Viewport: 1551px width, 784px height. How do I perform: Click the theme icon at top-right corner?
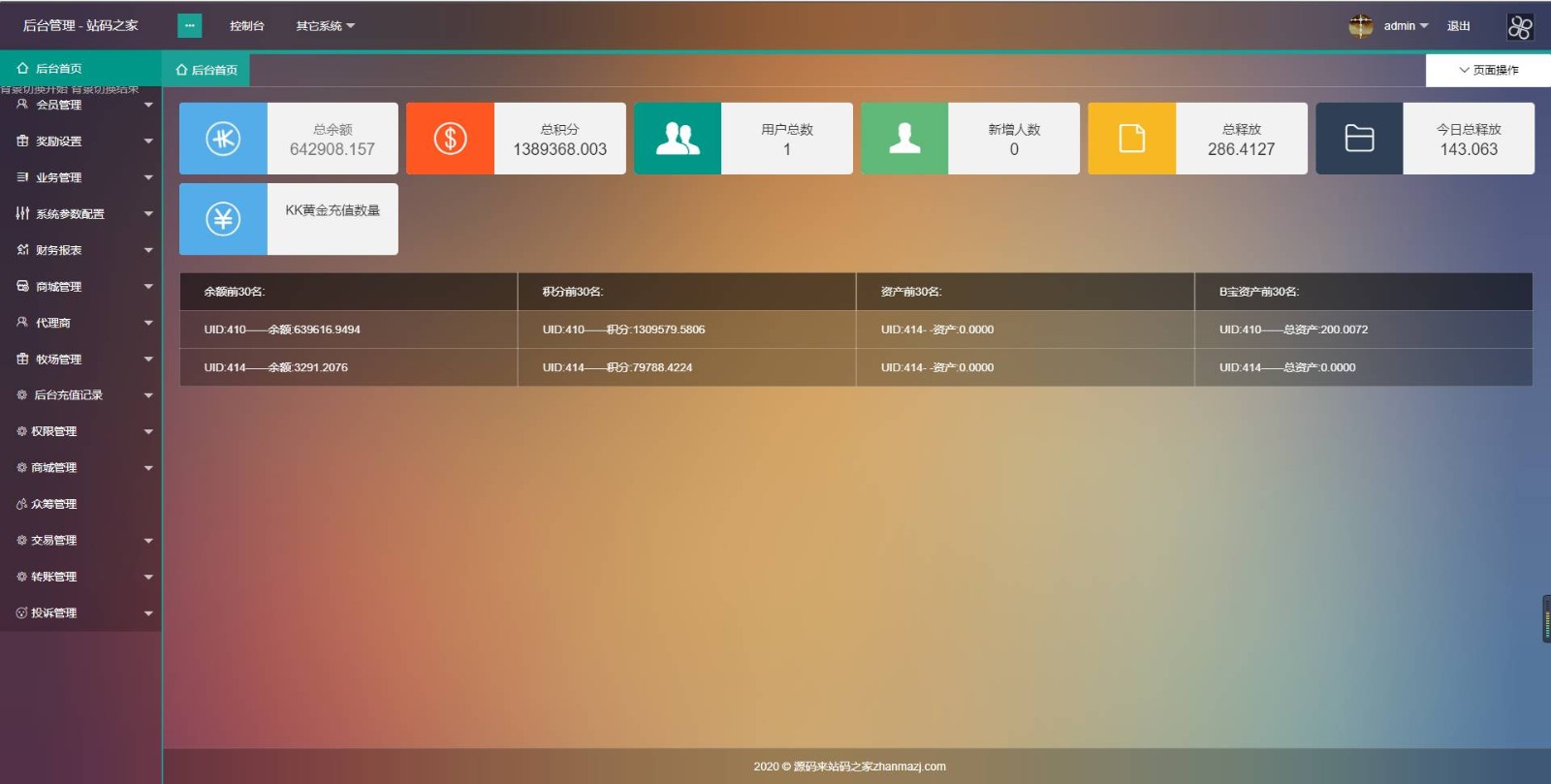click(x=1520, y=27)
